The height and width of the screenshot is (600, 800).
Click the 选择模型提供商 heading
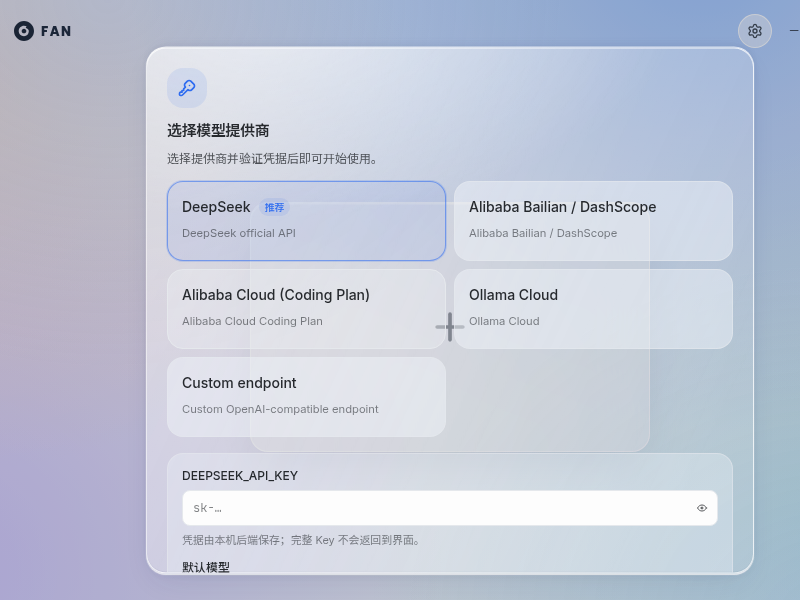(218, 131)
